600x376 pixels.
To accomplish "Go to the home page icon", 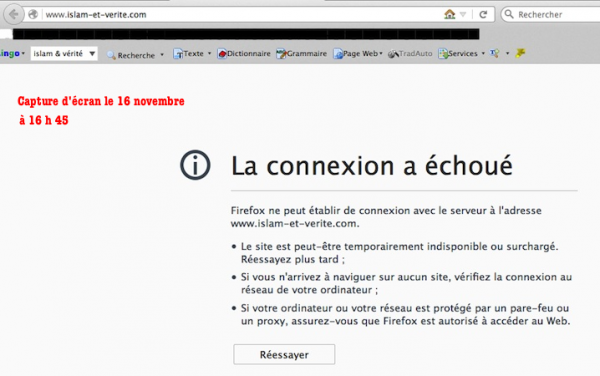I will [x=450, y=15].
